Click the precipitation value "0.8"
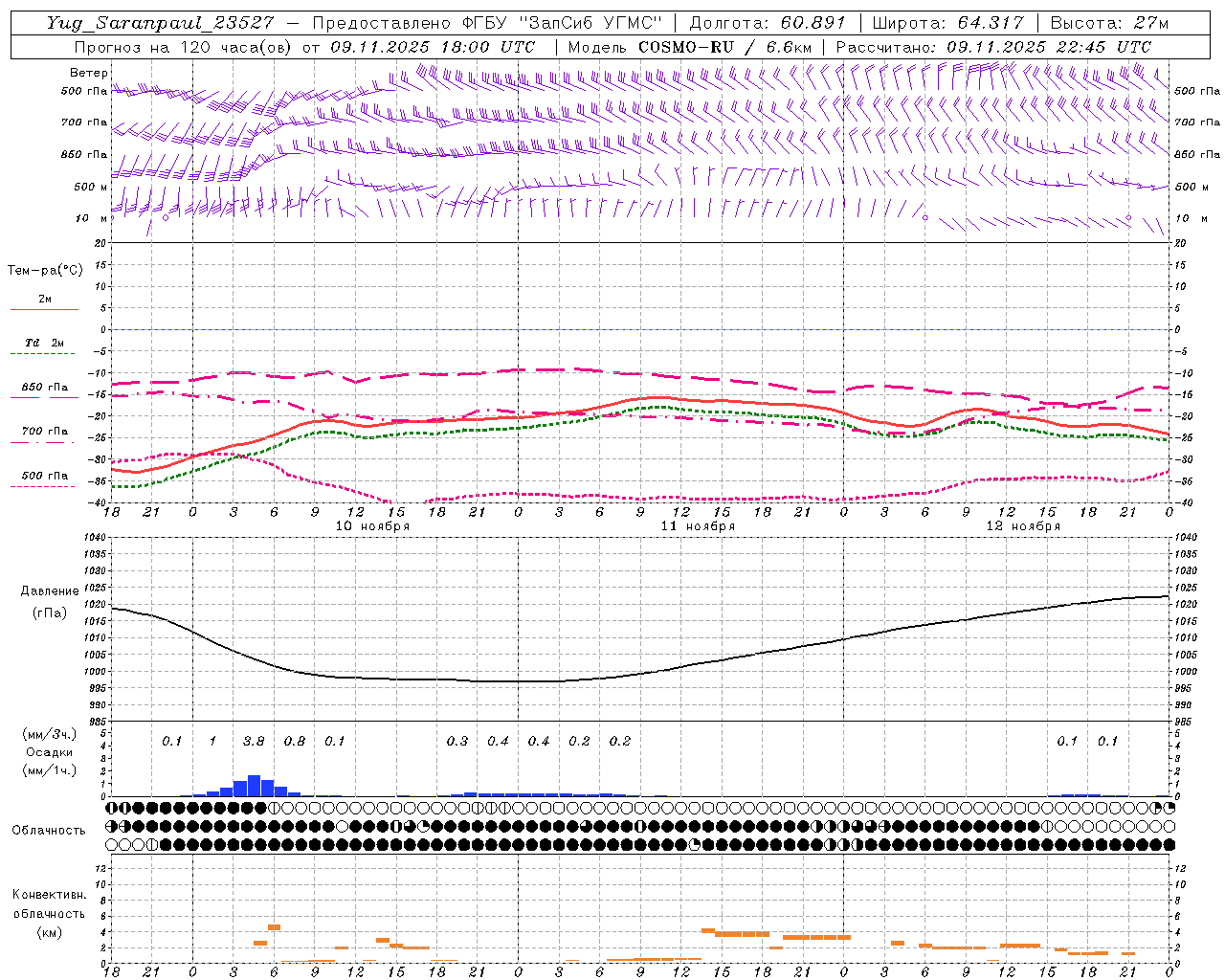The height and width of the screenshot is (980, 1225). tap(294, 742)
